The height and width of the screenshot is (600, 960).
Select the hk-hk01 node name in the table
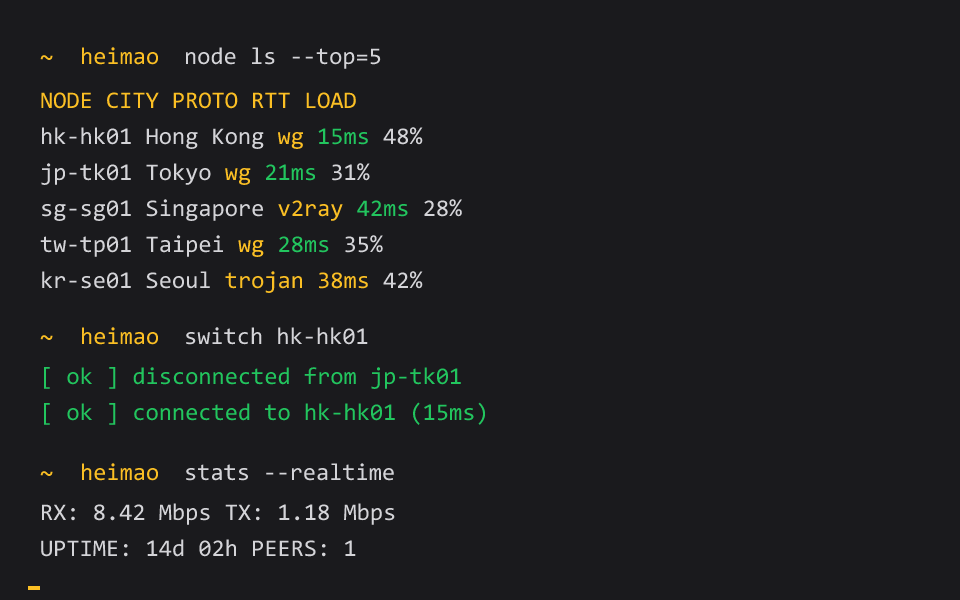86,137
